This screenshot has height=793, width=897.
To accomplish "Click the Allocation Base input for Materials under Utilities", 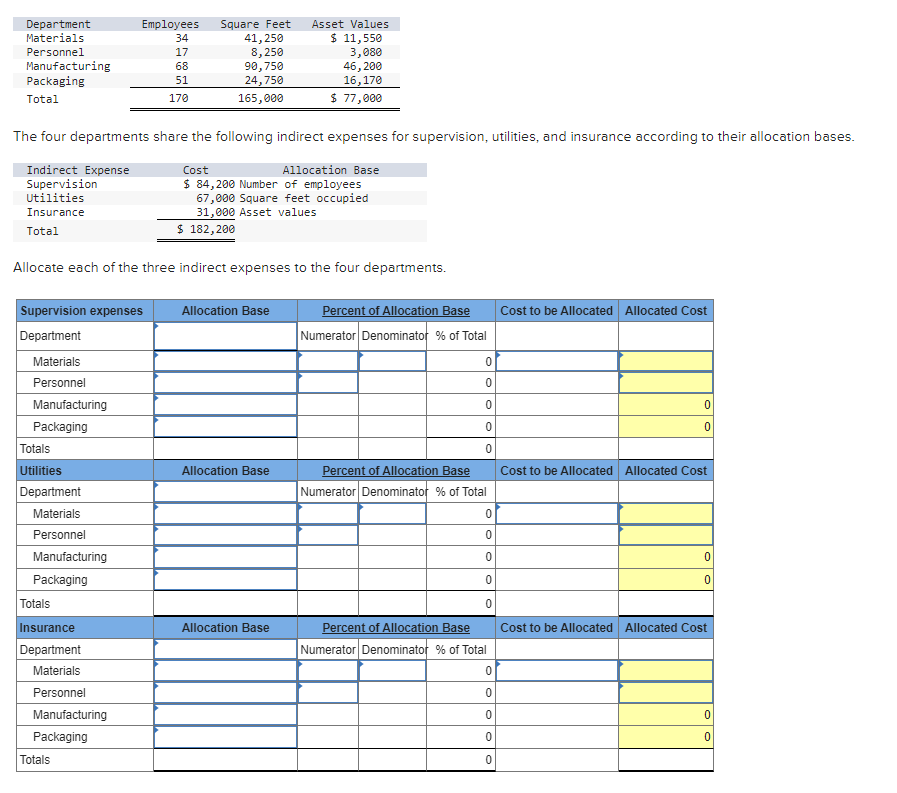I will click(x=225, y=513).
